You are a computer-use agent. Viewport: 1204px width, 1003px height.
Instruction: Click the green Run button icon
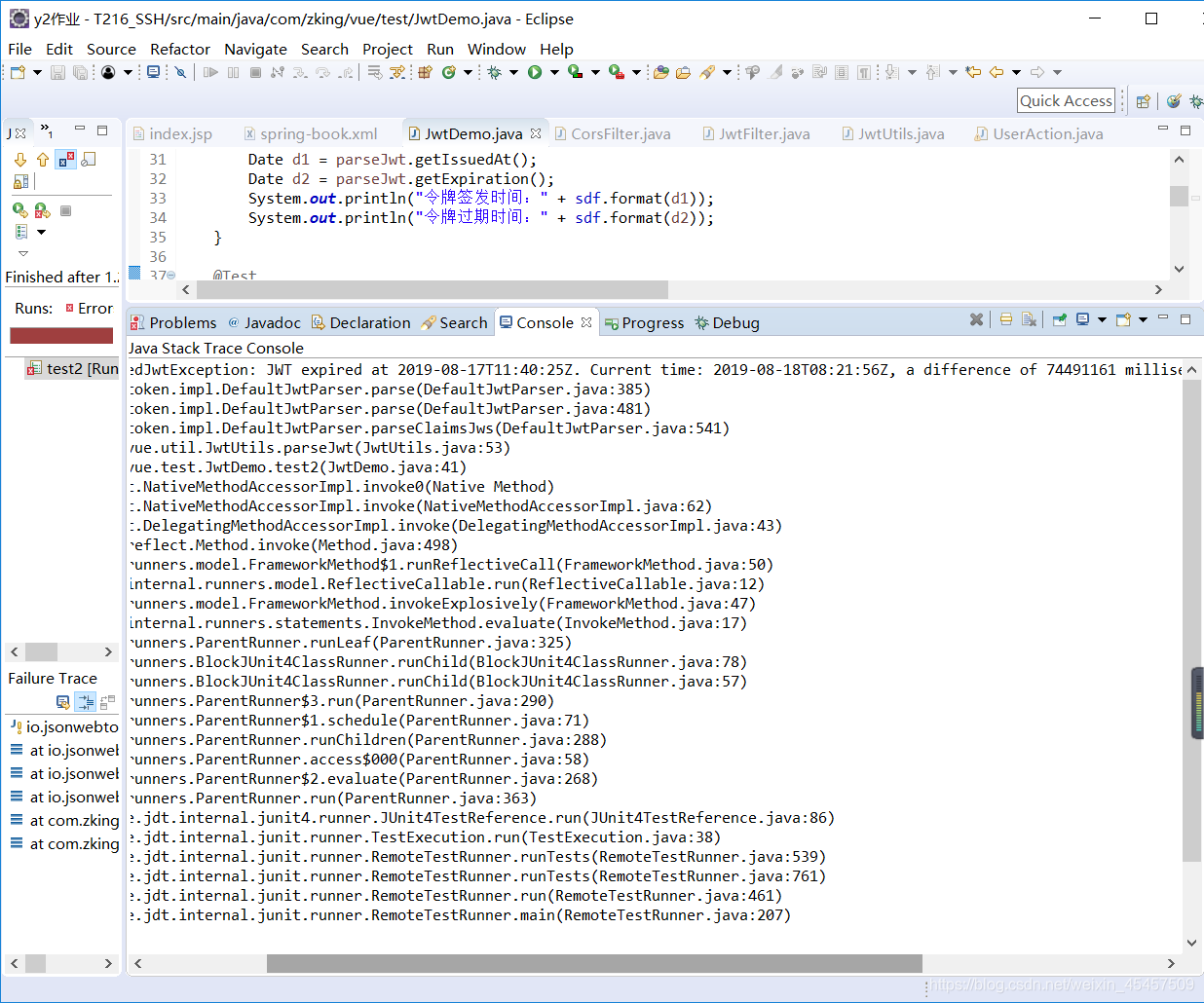click(534, 72)
